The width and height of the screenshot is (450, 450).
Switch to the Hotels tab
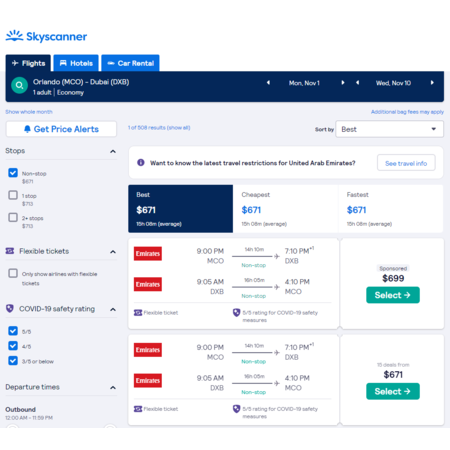tap(76, 63)
